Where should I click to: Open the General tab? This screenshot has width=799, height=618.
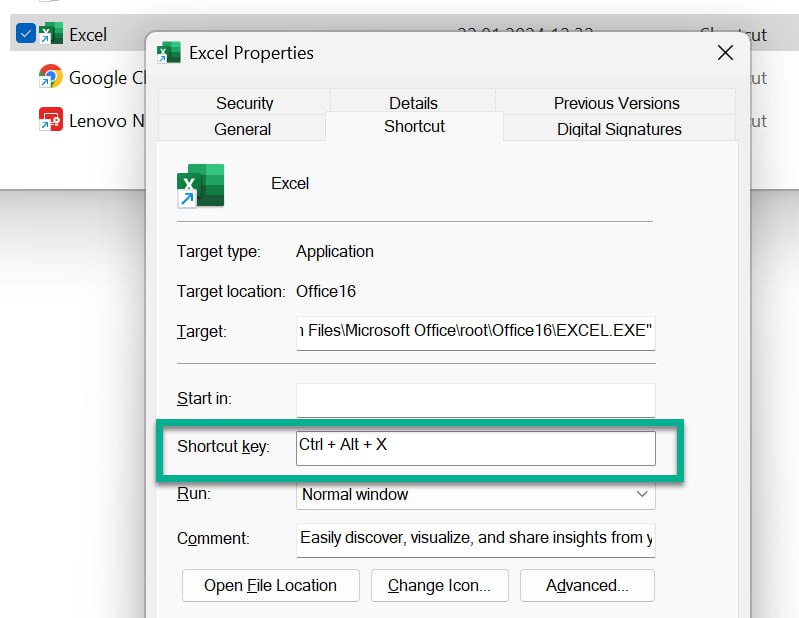242,129
